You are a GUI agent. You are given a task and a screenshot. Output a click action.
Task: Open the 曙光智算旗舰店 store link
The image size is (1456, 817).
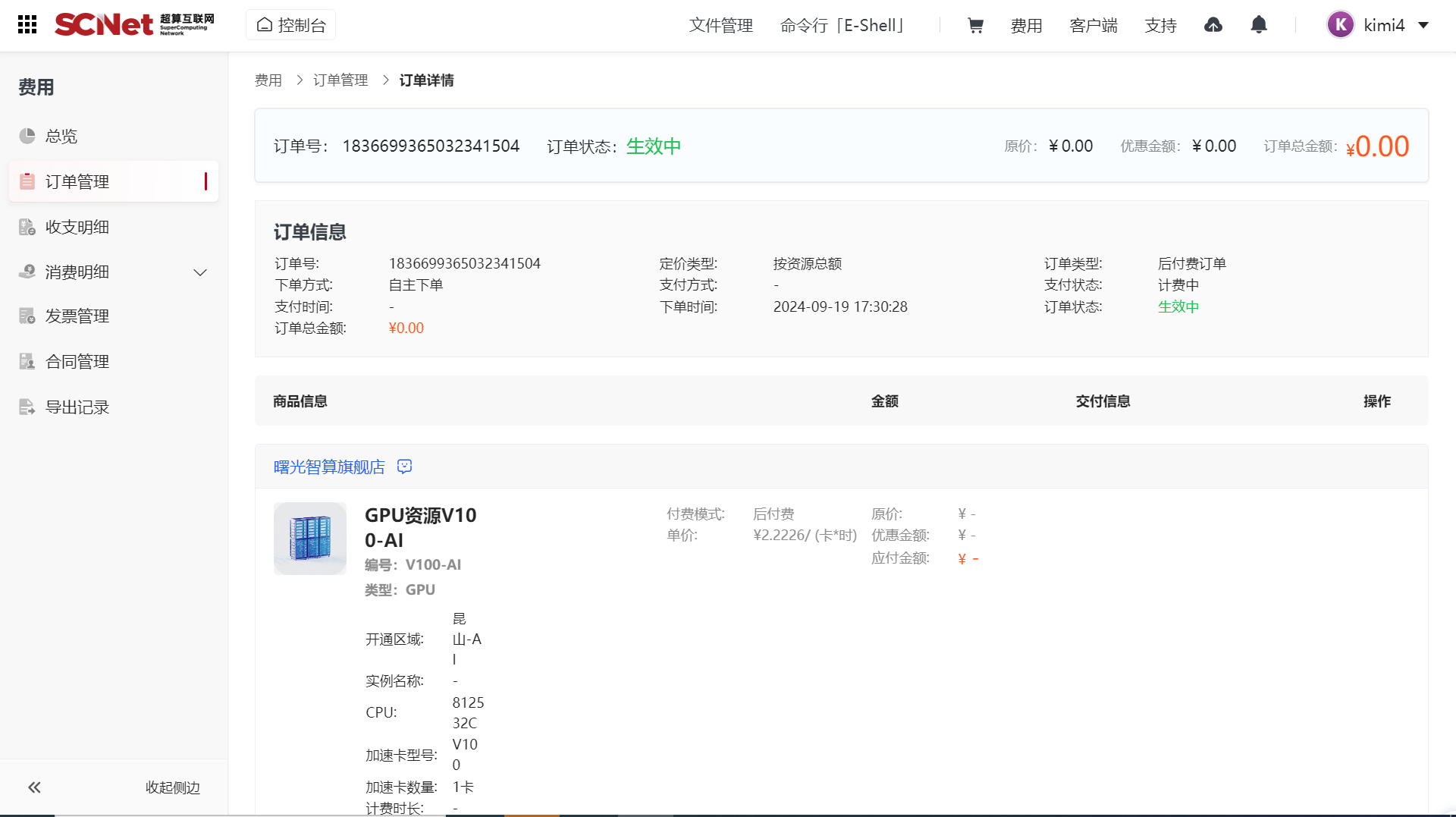329,467
